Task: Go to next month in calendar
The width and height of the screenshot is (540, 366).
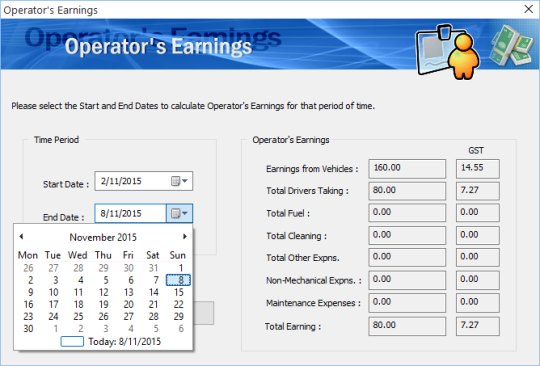Action: click(x=185, y=236)
